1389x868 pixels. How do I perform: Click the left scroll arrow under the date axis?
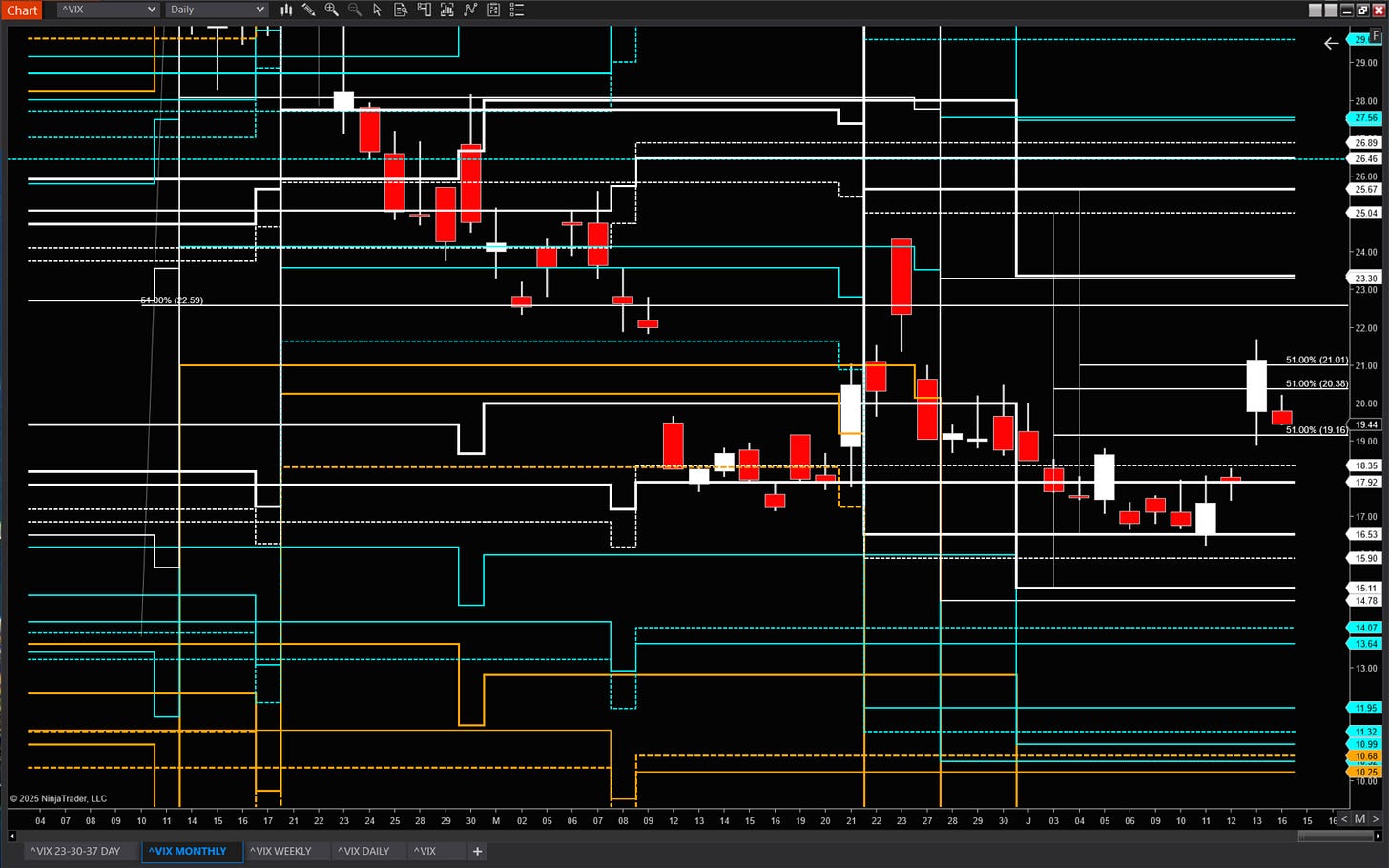[12, 837]
